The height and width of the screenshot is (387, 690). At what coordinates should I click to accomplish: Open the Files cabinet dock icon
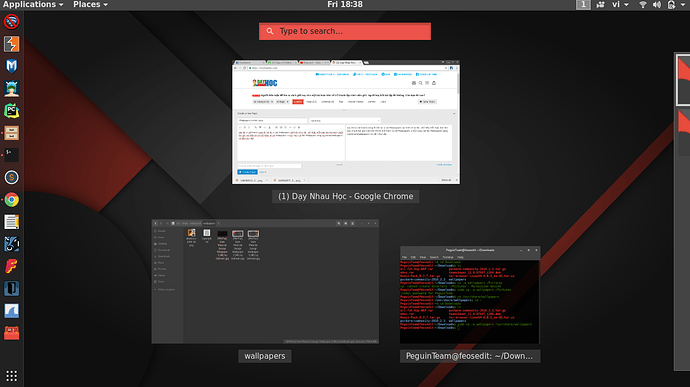click(11, 133)
